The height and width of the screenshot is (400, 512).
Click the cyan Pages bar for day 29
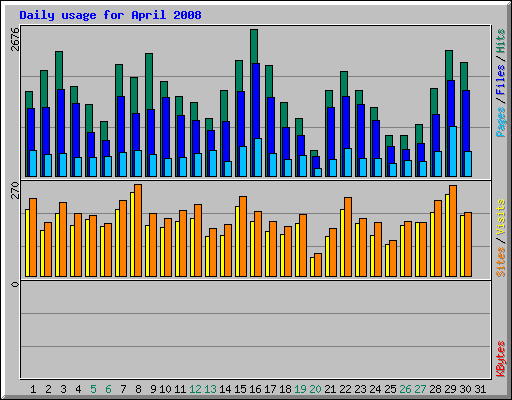453,151
